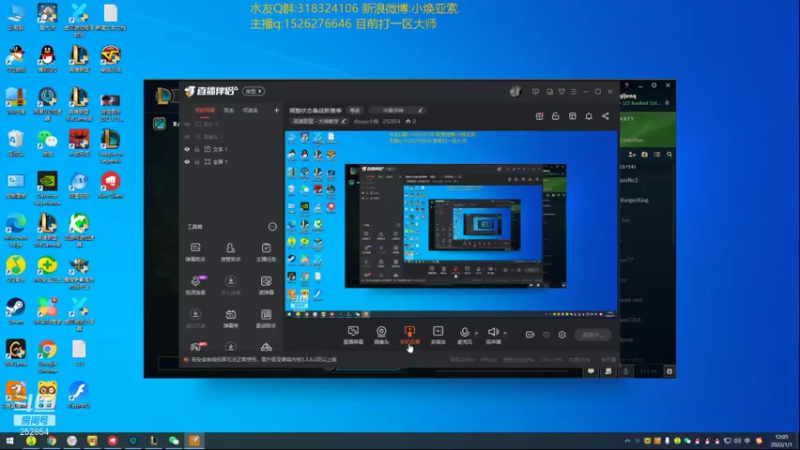The height and width of the screenshot is (450, 800).
Task: Open the hamburger menu in title bar
Action: click(574, 92)
